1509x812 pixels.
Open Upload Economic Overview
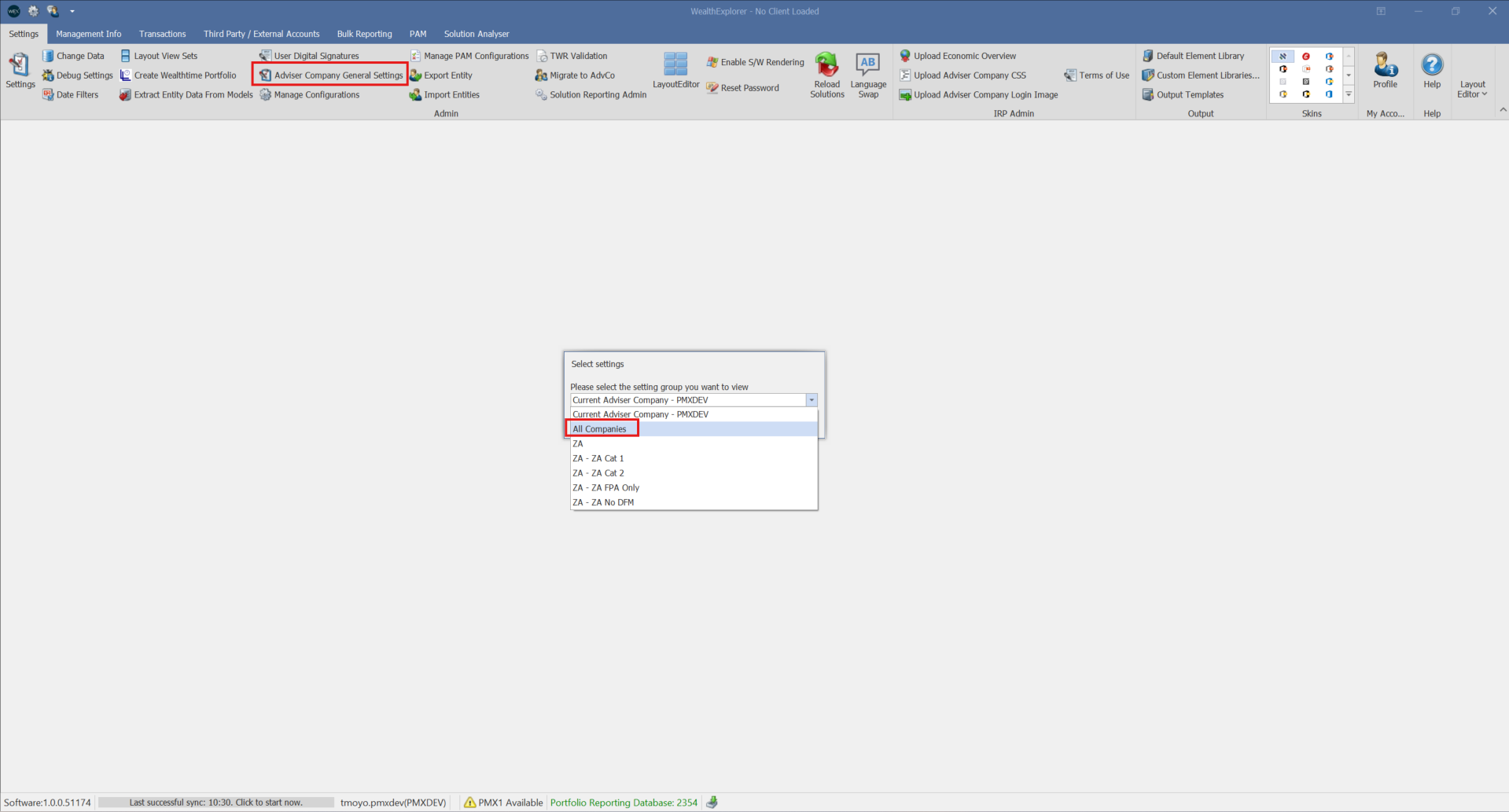(x=964, y=56)
